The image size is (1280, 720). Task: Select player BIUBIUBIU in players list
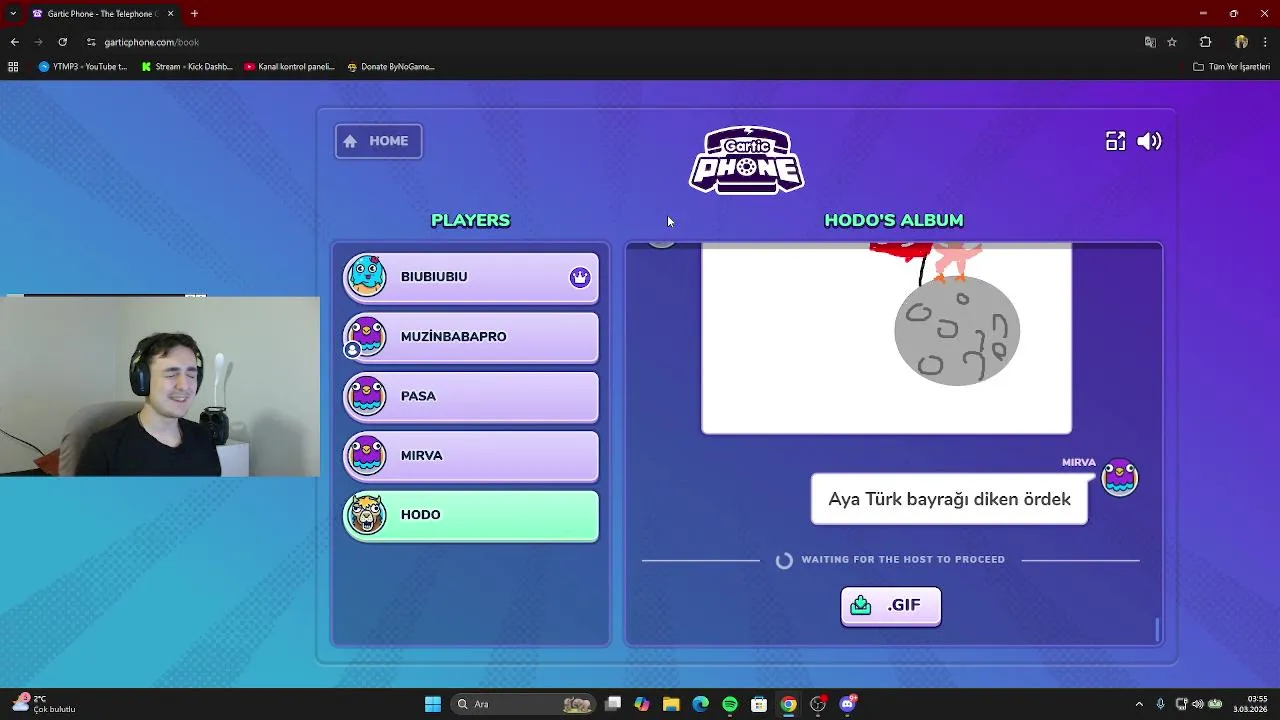[x=471, y=277]
